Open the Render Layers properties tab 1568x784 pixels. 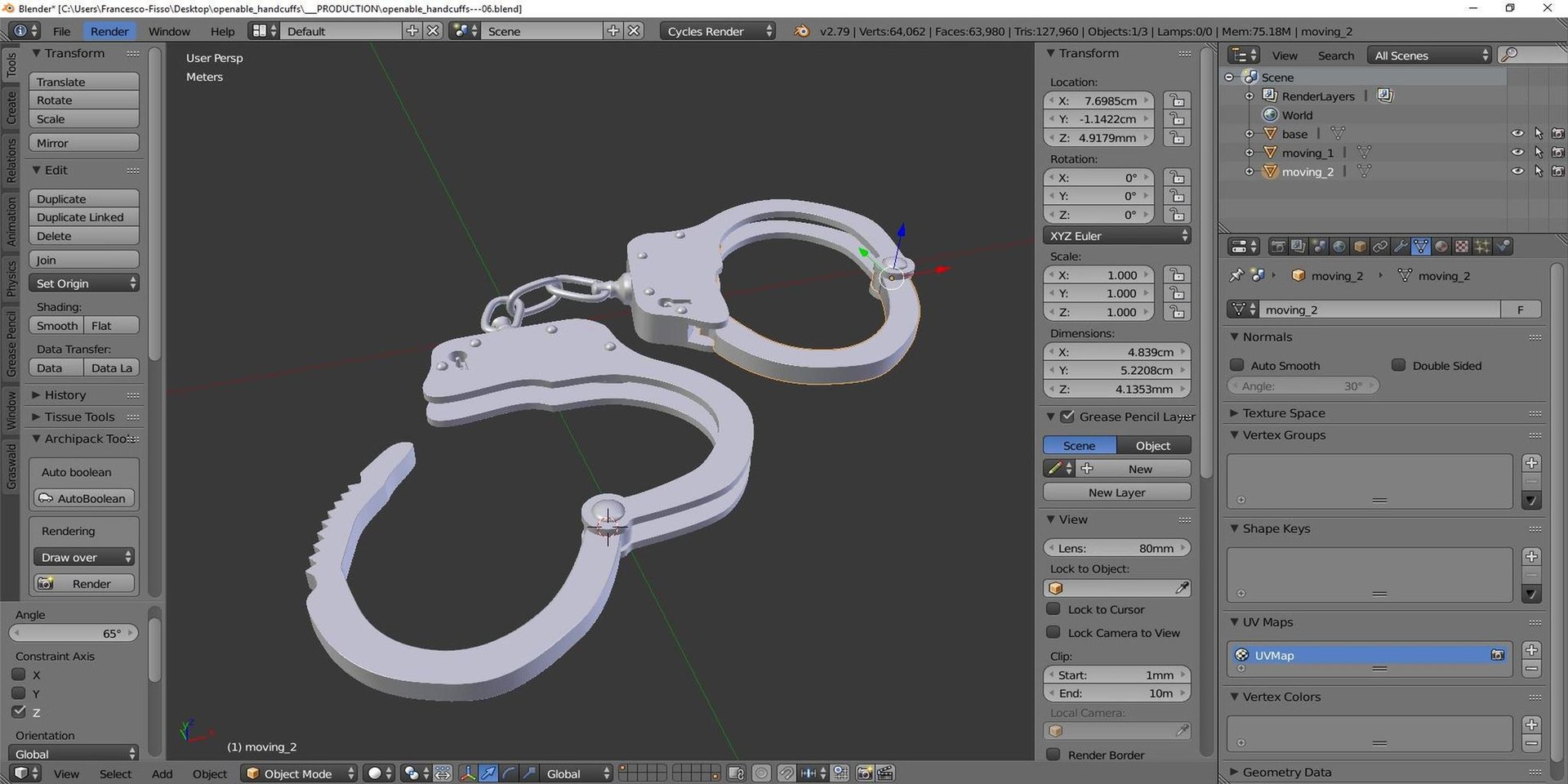[1298, 246]
